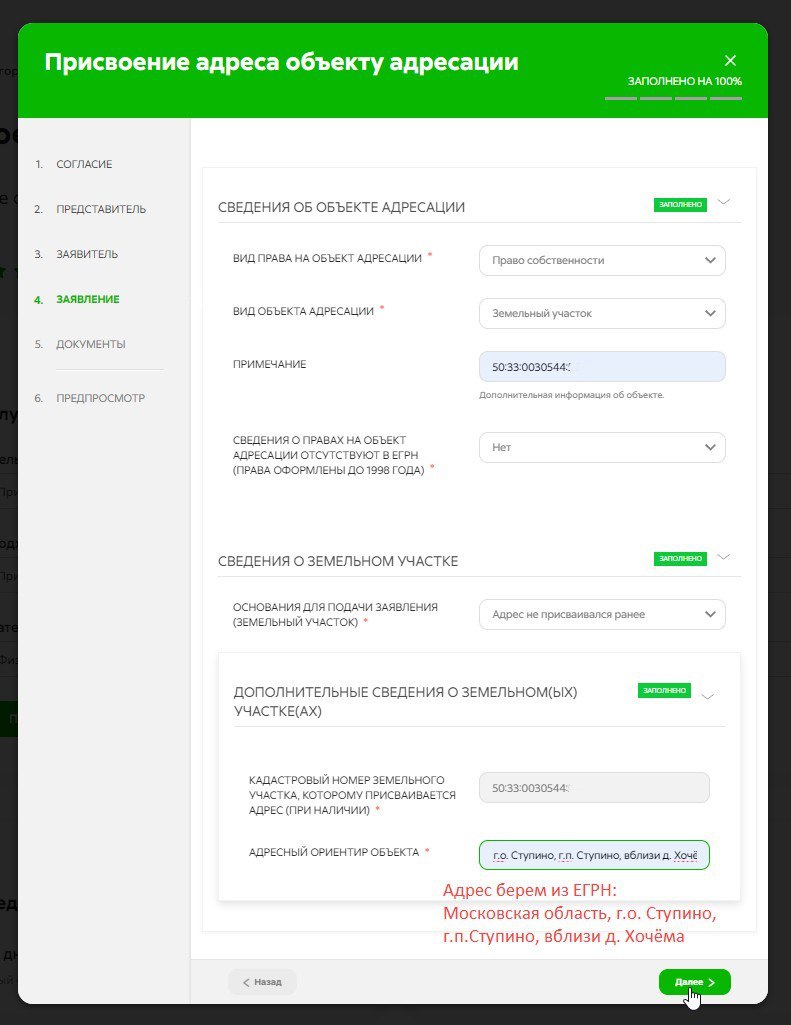Open Вид права на объект адресации dropdown
This screenshot has width=791, height=1025.
point(602,260)
